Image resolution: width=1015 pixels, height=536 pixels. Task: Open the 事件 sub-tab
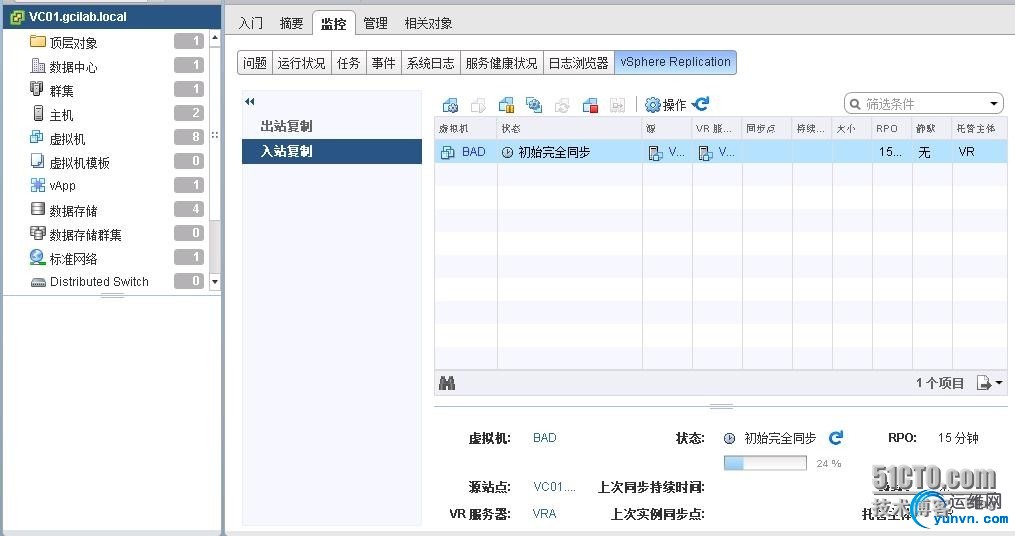[384, 63]
